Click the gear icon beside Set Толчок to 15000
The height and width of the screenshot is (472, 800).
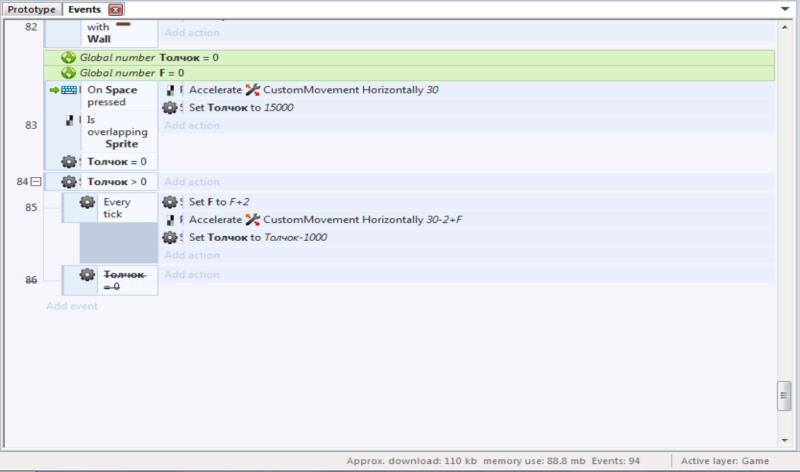(170, 107)
